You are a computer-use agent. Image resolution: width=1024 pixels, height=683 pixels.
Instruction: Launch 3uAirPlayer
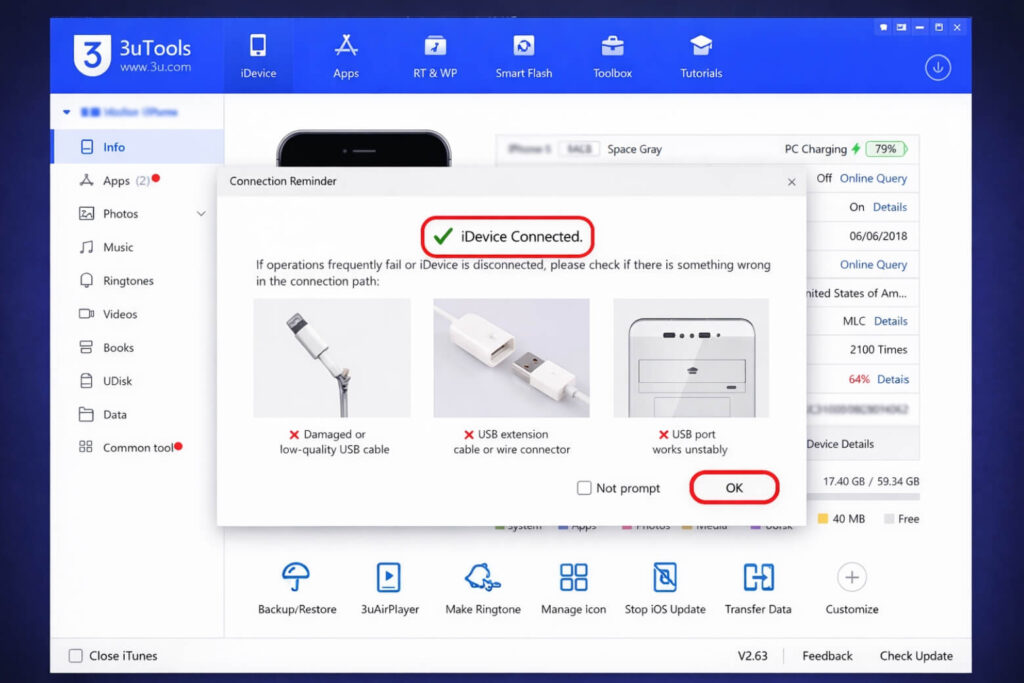click(x=388, y=586)
